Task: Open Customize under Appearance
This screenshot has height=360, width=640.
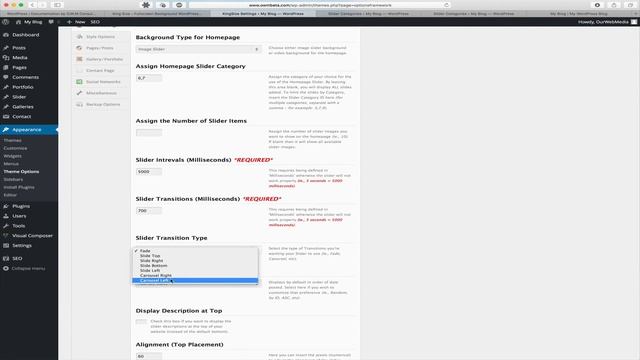Action: [15, 148]
